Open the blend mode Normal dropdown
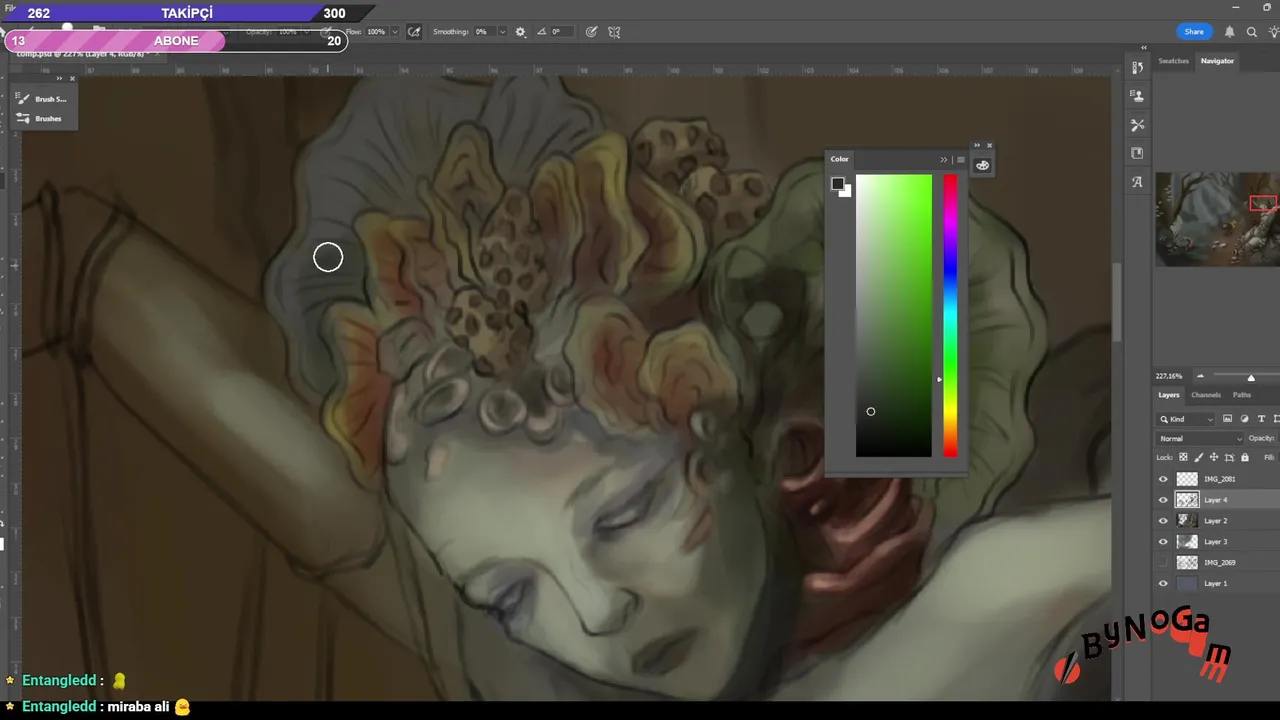This screenshot has height=720, width=1280. tap(1200, 439)
